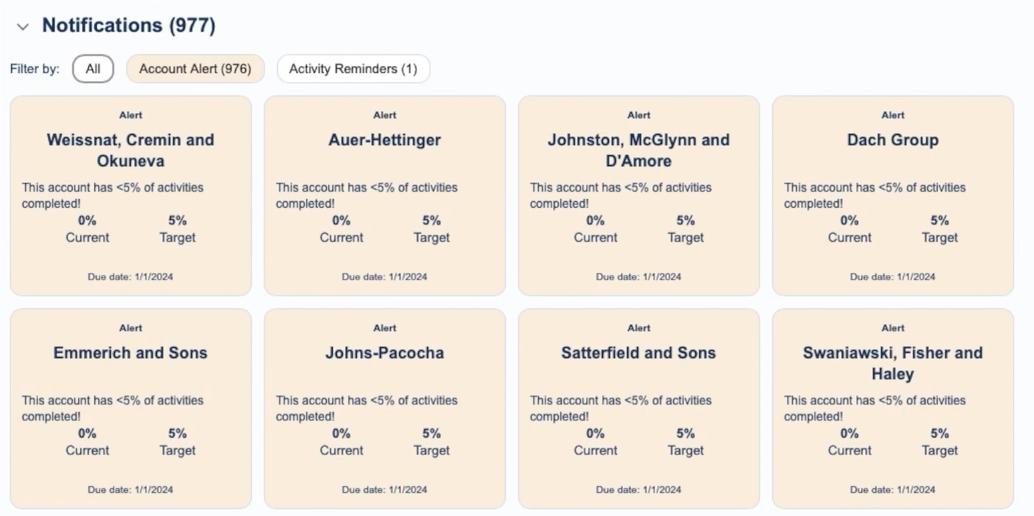Click 0% Current on Emmerich and Sons card
This screenshot has height=516, width=1034.
pyautogui.click(x=87, y=442)
